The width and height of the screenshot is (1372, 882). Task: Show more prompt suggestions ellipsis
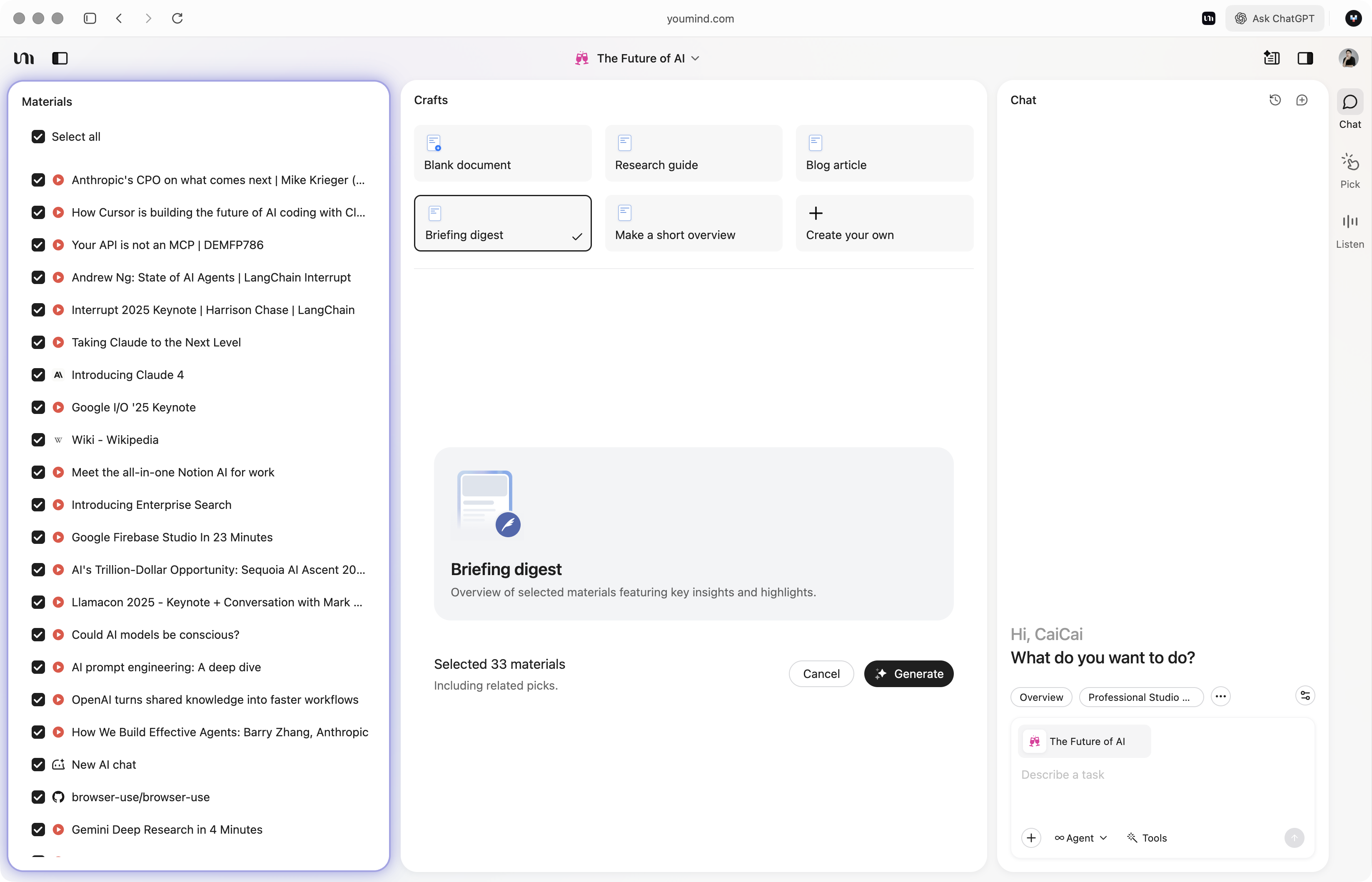pos(1220,697)
